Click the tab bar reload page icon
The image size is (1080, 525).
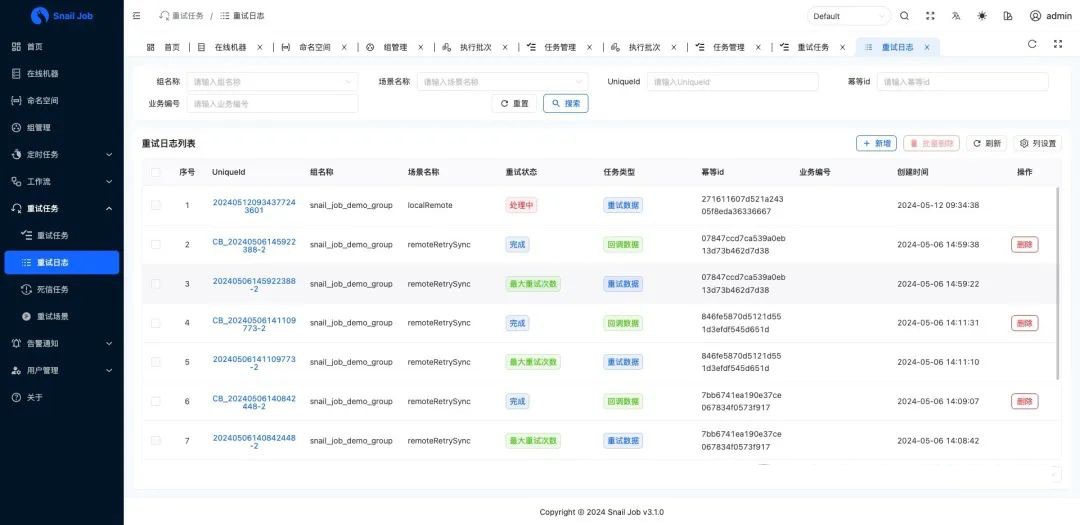[x=1032, y=45]
